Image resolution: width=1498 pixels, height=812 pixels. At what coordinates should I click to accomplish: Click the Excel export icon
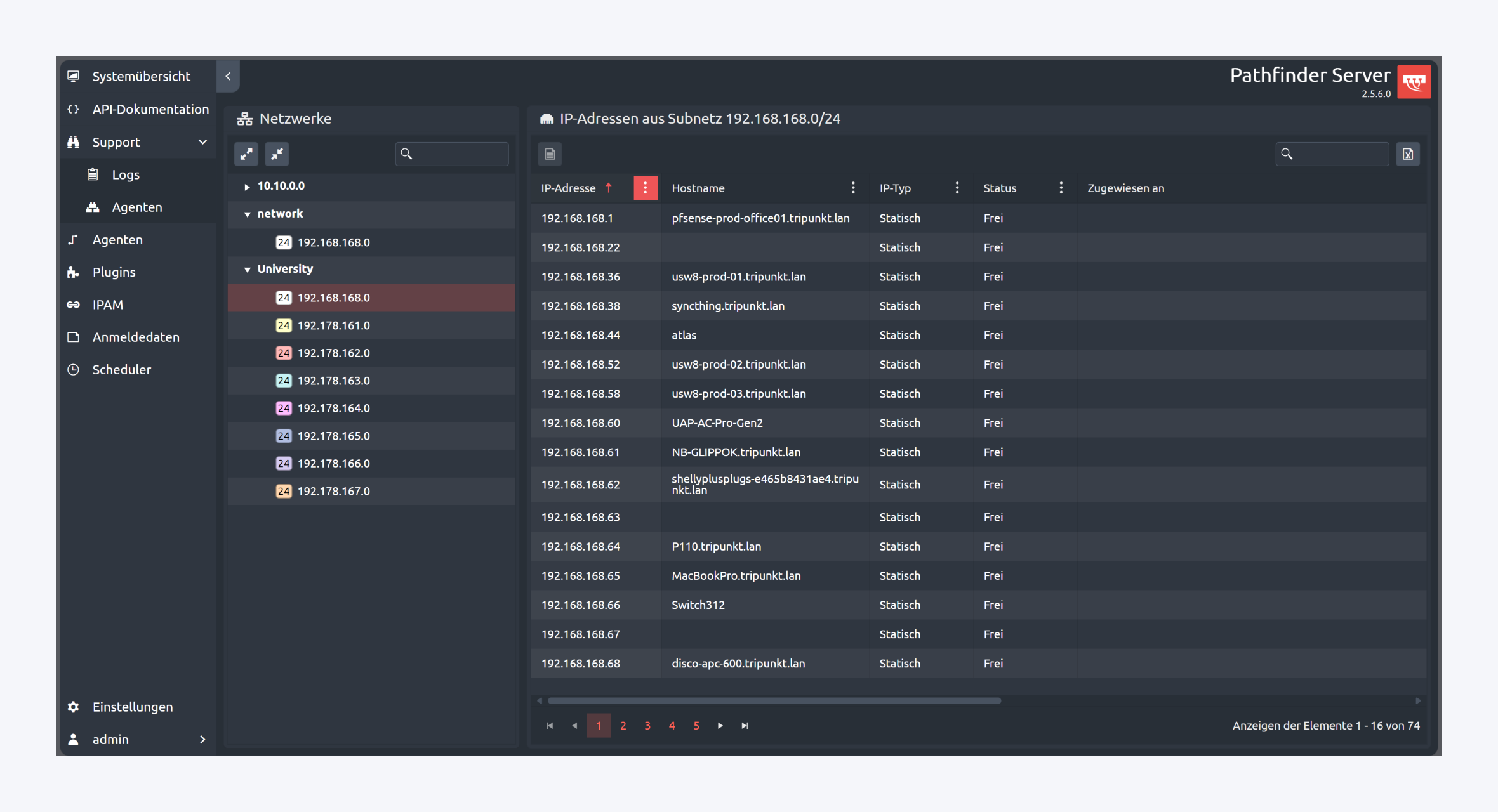[x=1407, y=154]
